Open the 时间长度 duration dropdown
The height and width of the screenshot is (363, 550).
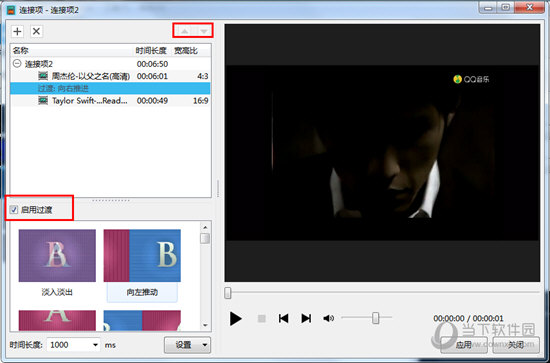[95, 345]
